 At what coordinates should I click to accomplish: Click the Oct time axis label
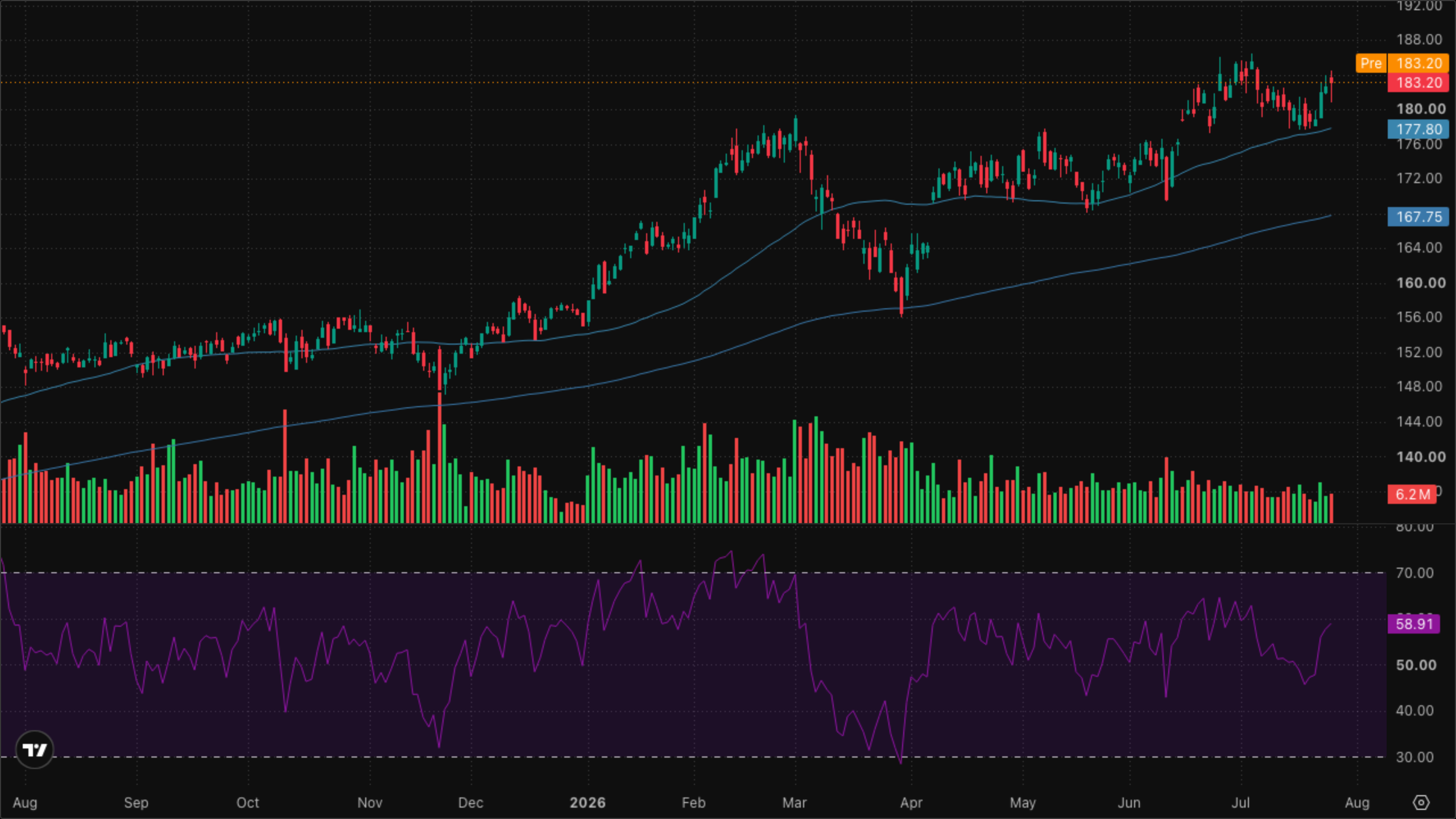247,803
